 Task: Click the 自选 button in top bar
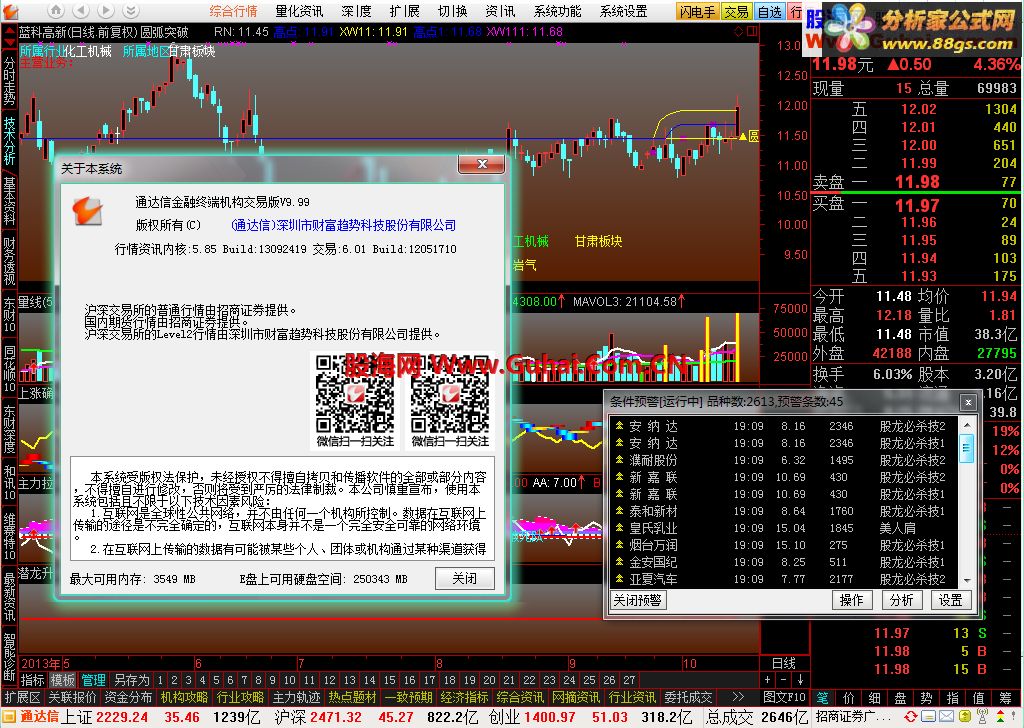(x=770, y=11)
